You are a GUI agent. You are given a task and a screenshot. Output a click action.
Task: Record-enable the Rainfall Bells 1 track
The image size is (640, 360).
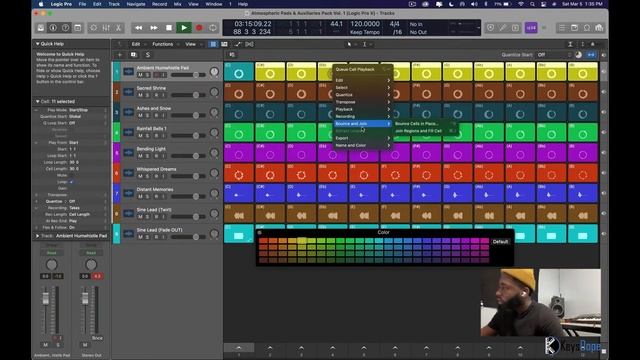(156, 136)
